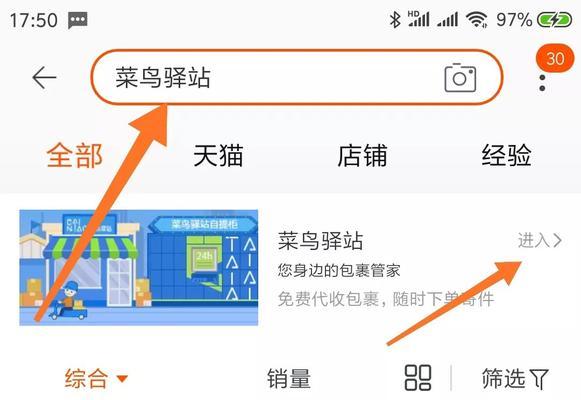Select the 全部 tab
Viewport: 581px width, 400px height.
(x=74, y=156)
